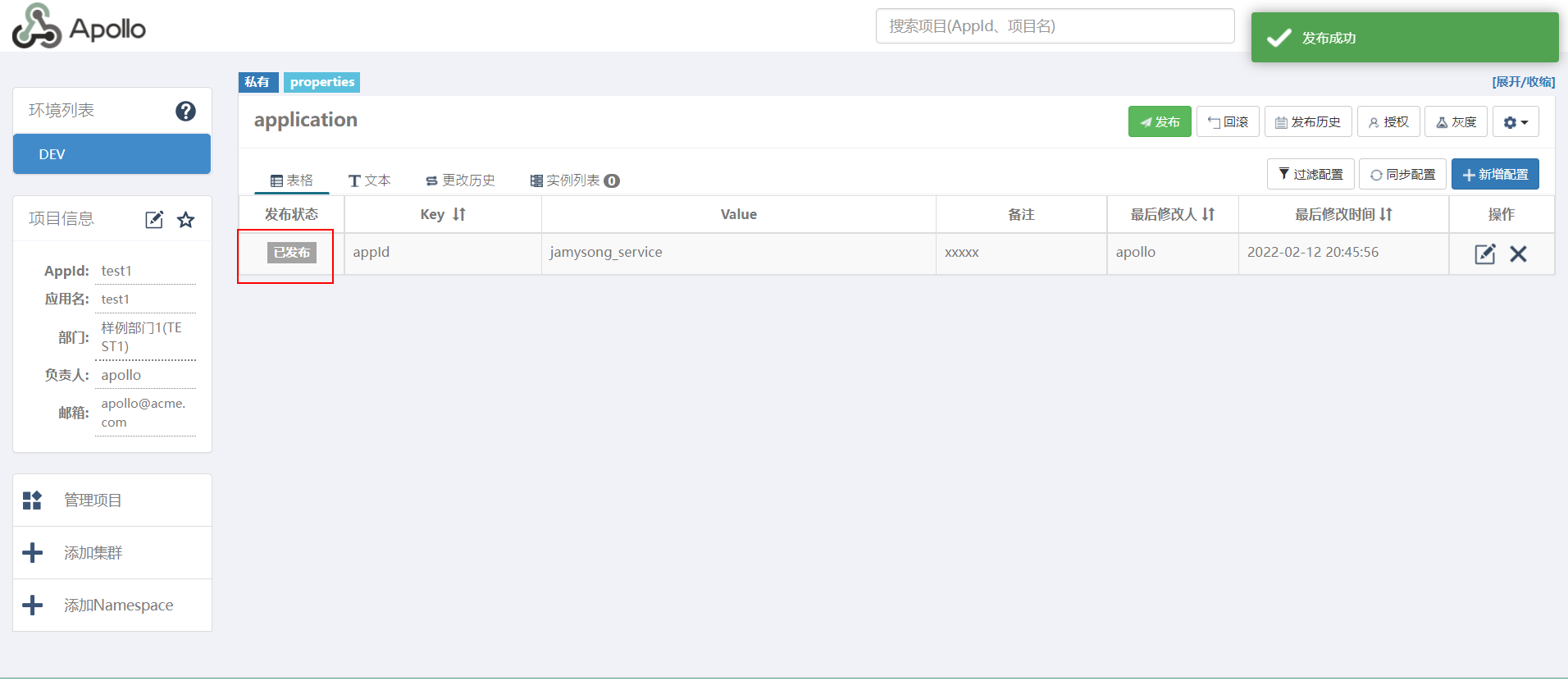Click the 发布成功 success notification
Screen dimensions: 1568x681
(1405, 38)
